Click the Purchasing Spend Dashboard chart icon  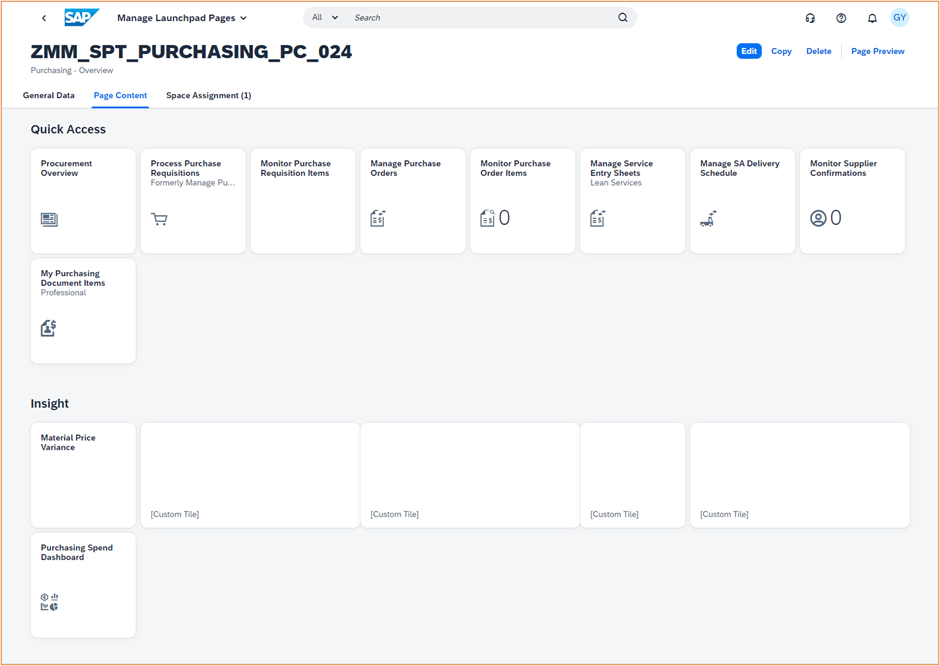pos(50,602)
